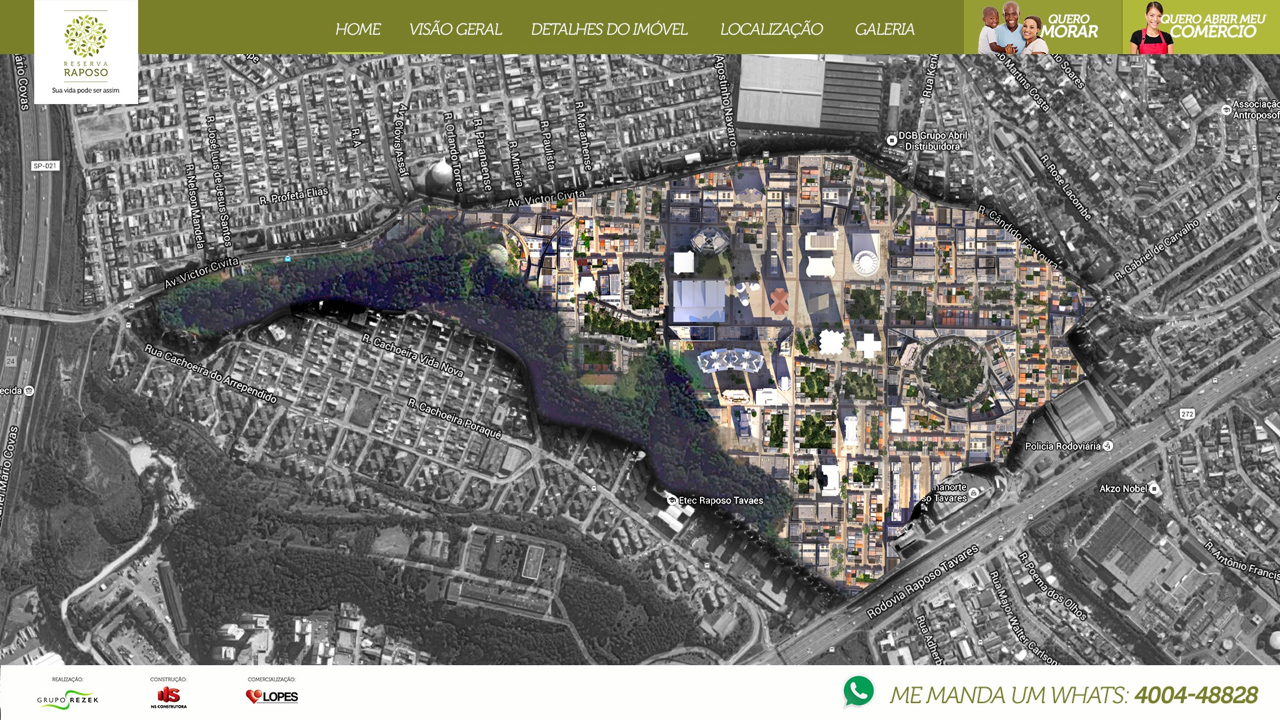1280x720 pixels.
Task: Open DETALHES DO IMÓVEL in the navigation
Action: pos(609,29)
